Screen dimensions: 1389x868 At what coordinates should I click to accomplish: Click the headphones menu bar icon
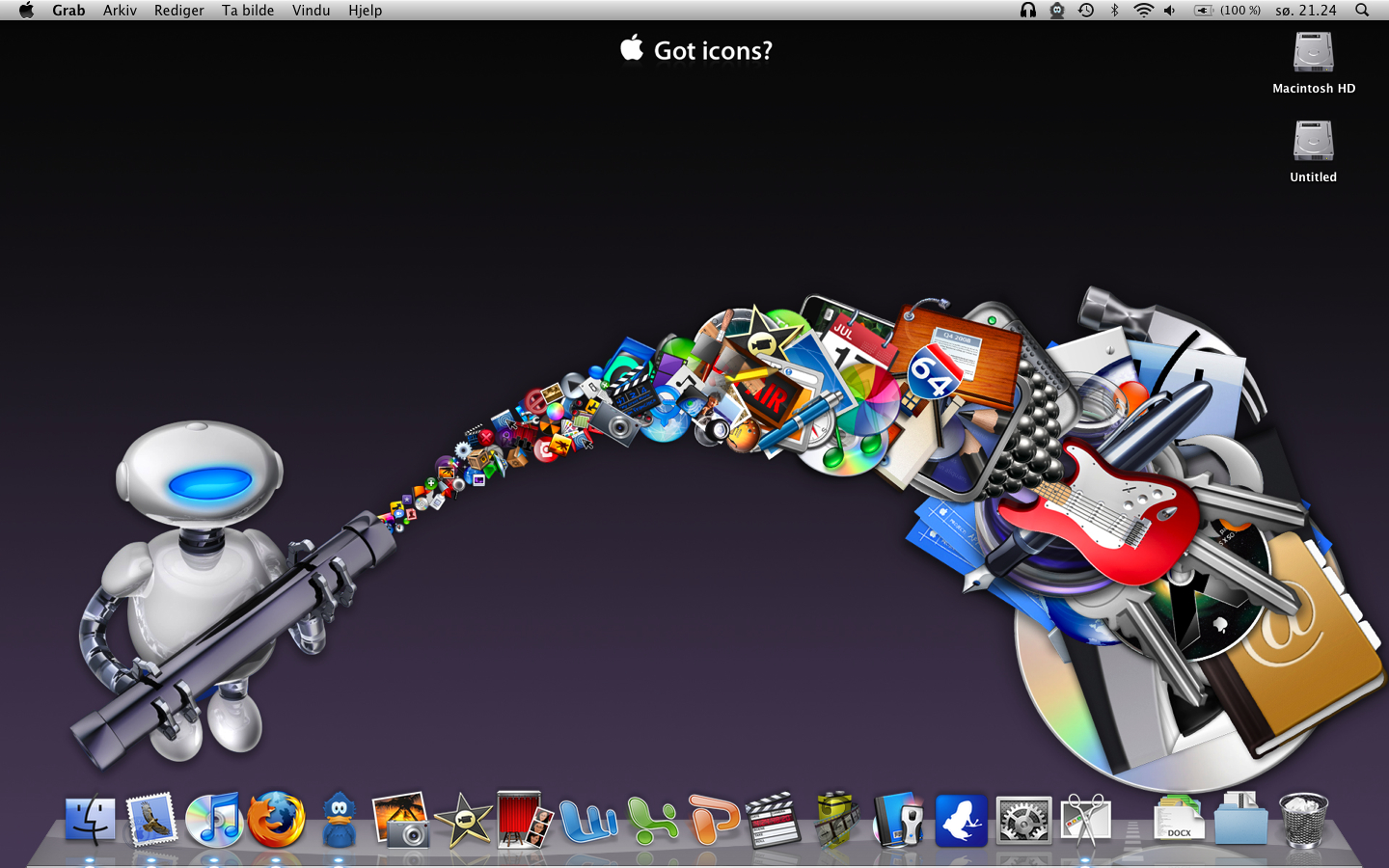point(1028,10)
